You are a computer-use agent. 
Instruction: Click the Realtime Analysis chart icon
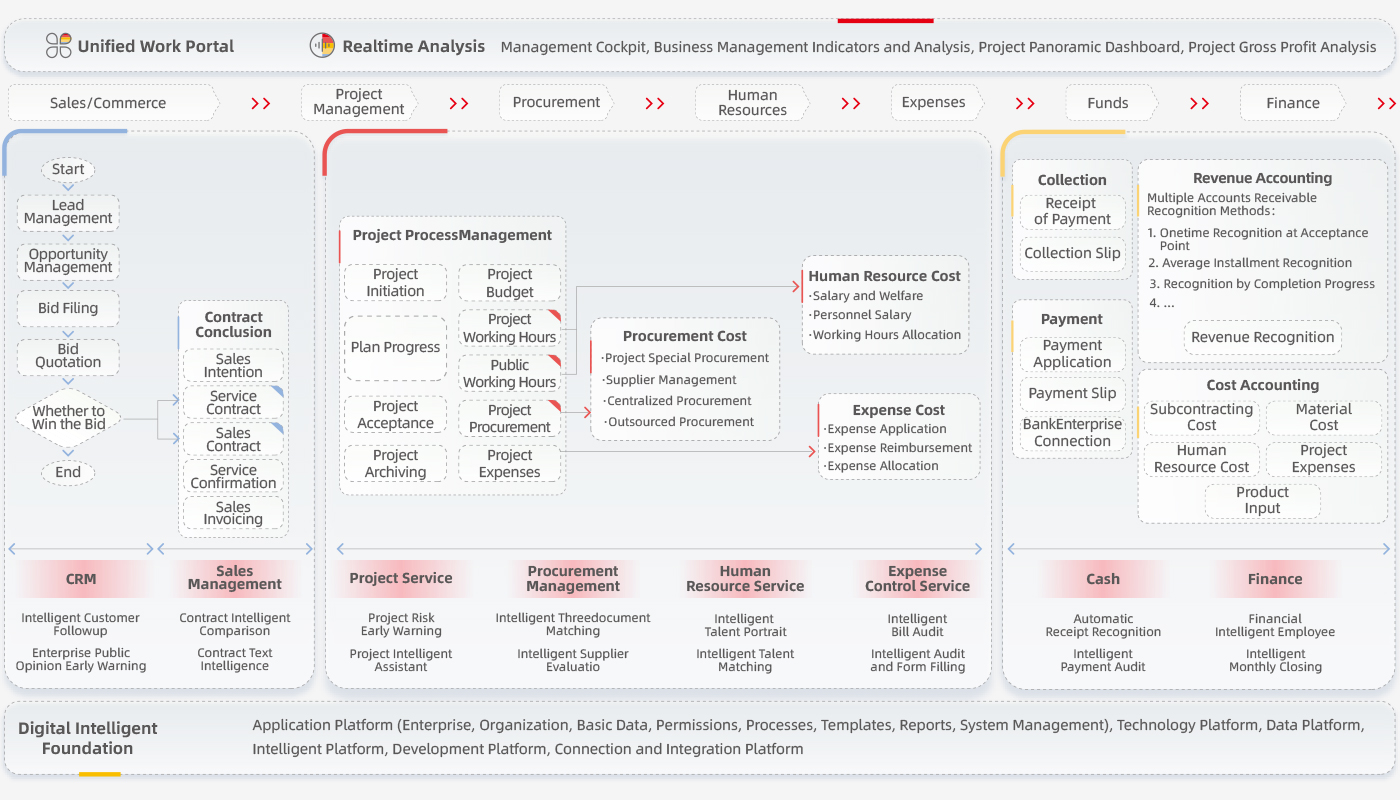tap(322, 46)
